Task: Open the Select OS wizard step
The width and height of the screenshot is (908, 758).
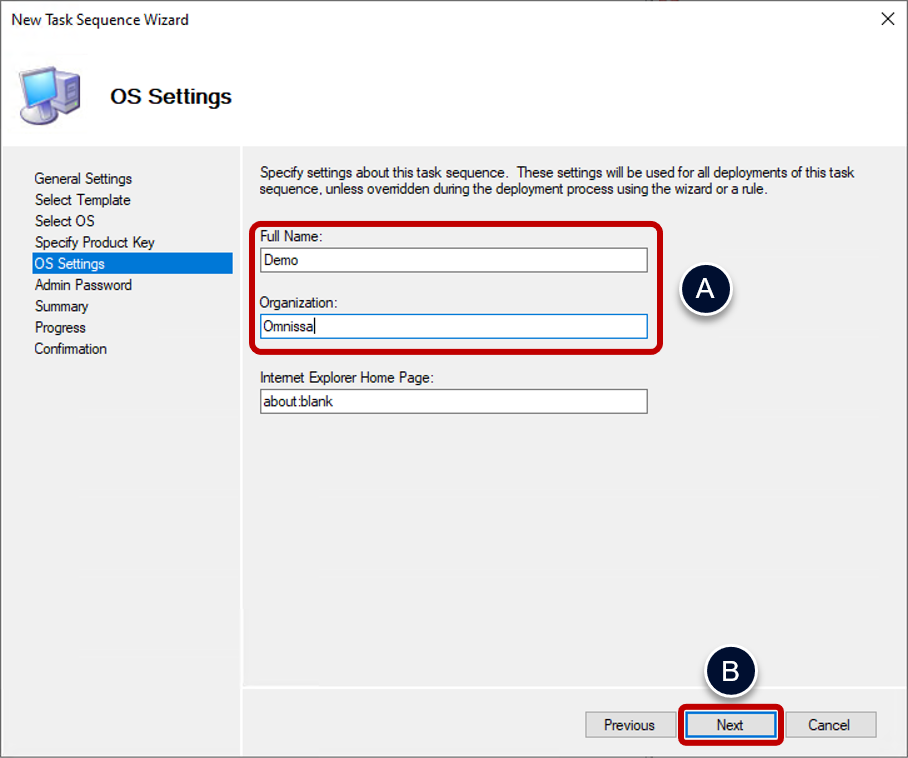Action: (64, 221)
